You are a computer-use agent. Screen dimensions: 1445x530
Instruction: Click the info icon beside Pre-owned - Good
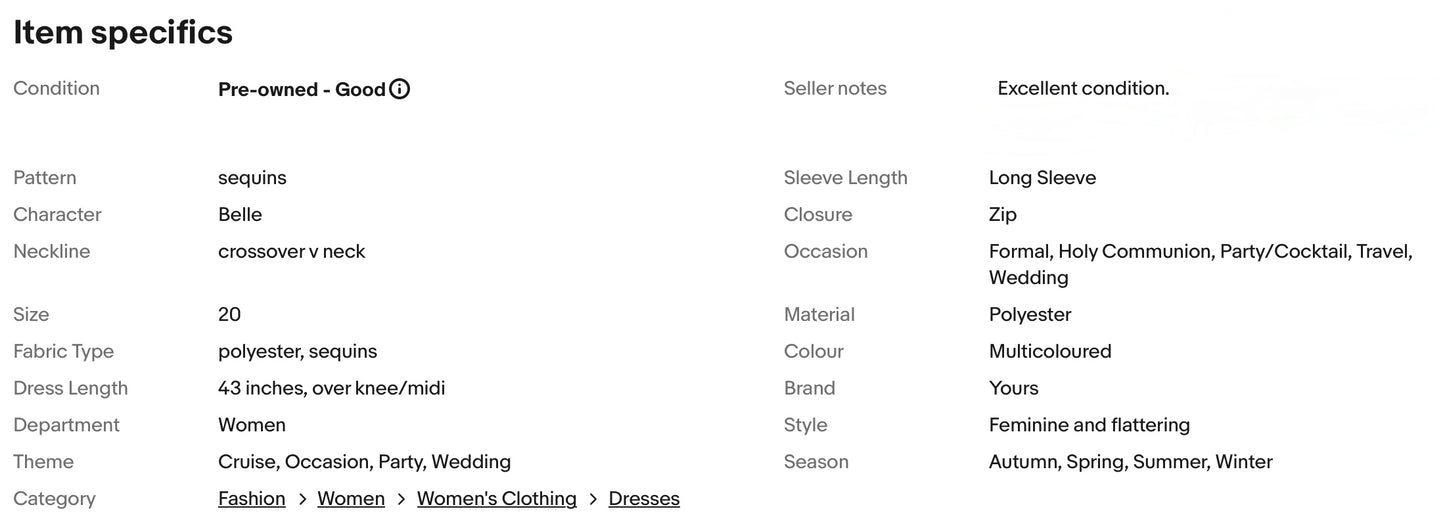click(400, 89)
